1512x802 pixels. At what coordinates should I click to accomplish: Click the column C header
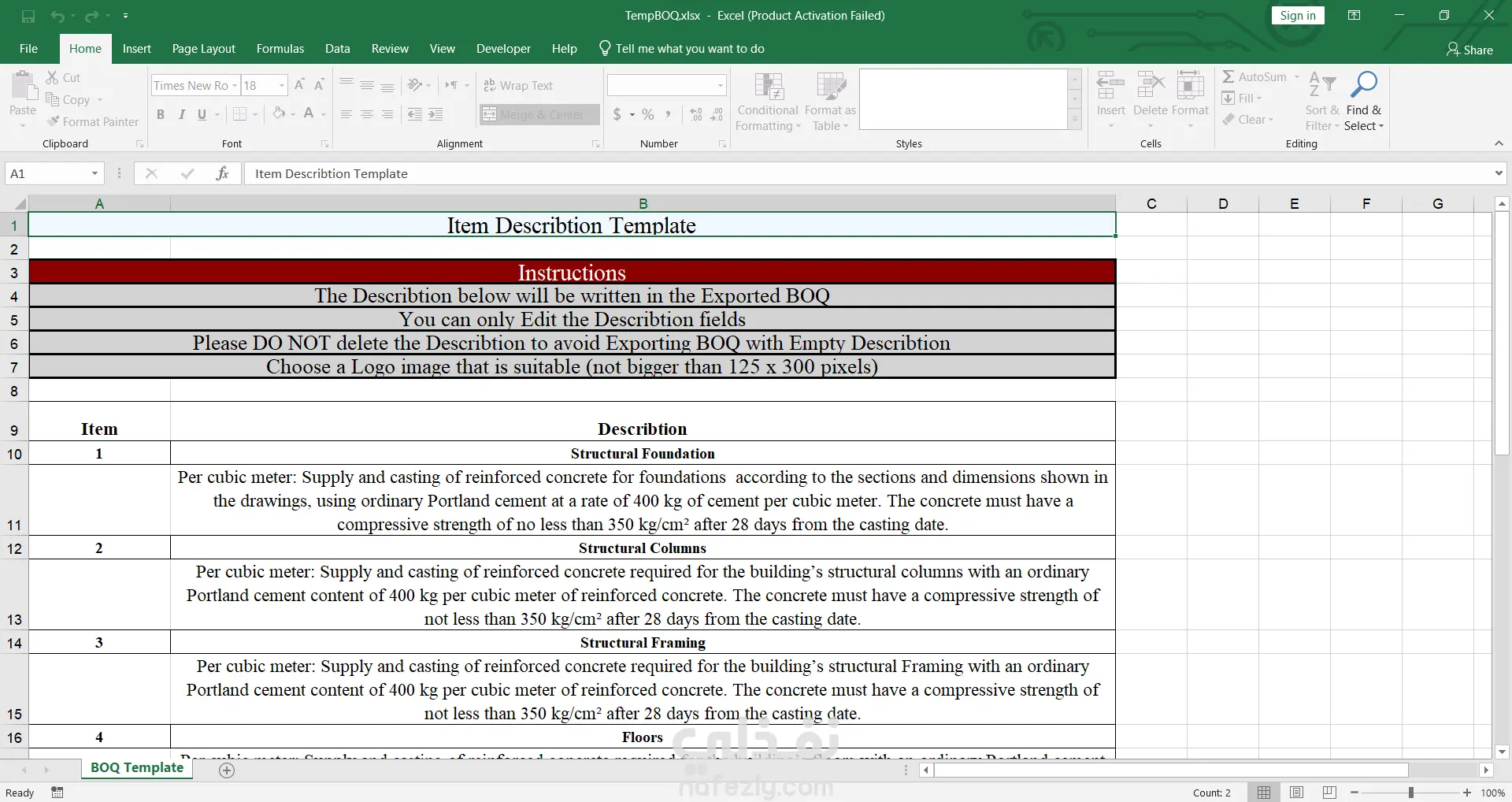1151,204
